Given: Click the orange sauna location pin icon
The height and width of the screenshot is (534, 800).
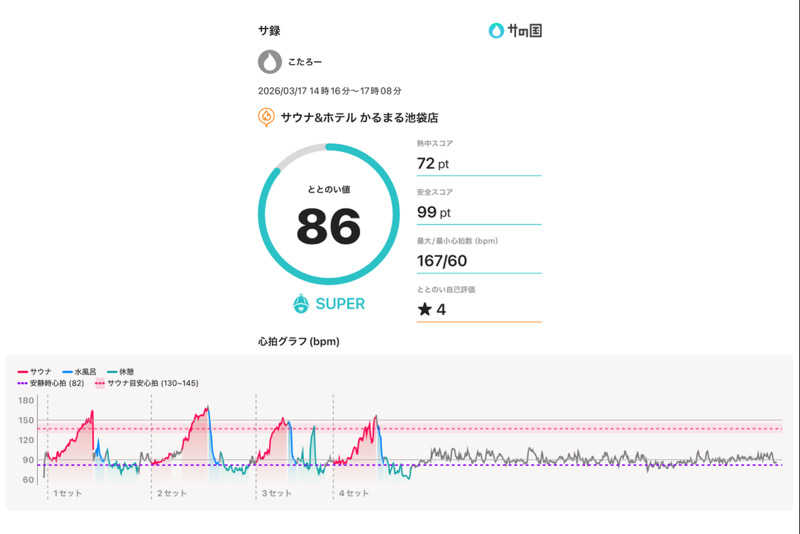Looking at the screenshot, I should pos(266,117).
